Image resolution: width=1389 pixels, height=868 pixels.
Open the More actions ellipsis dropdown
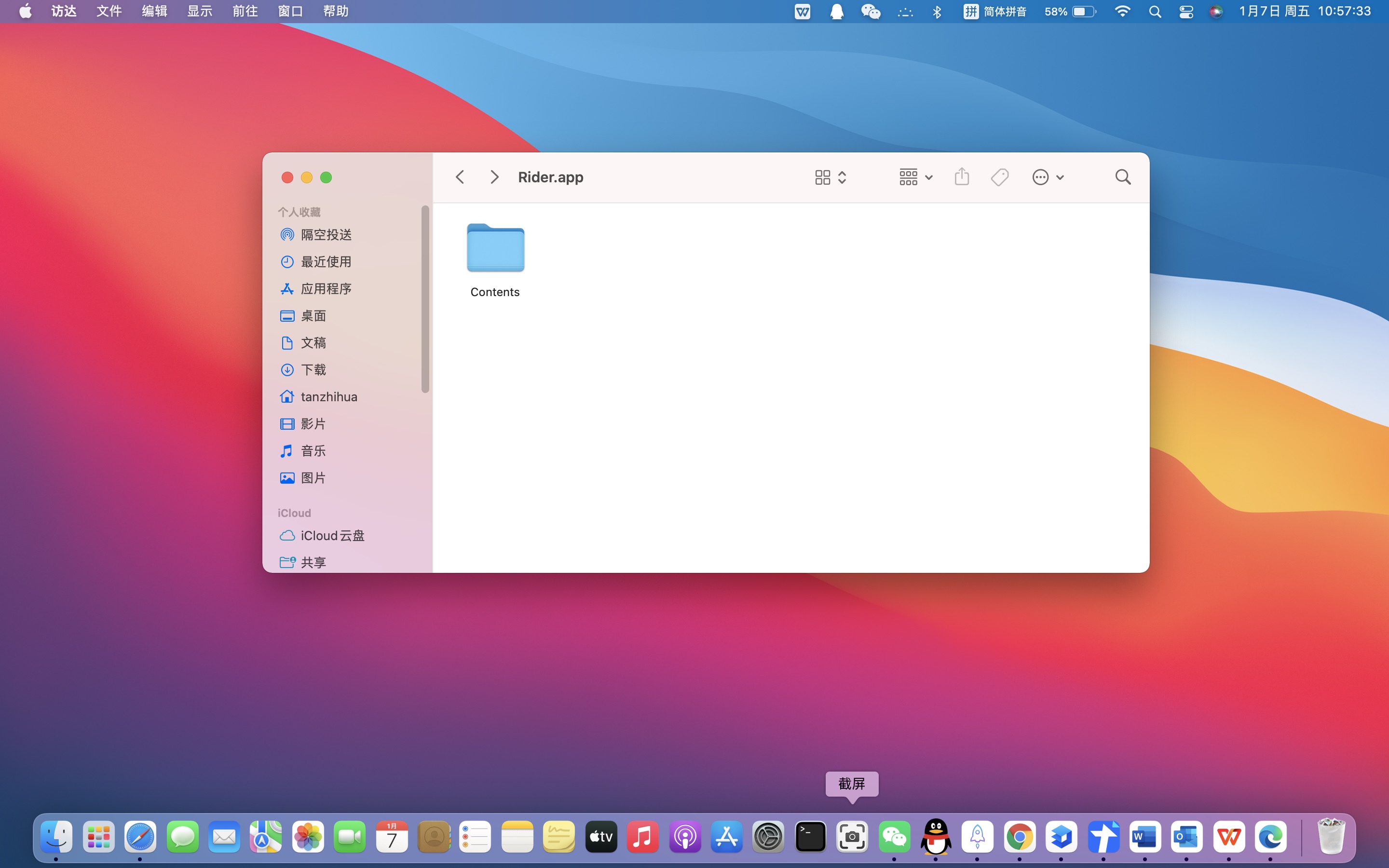point(1048,177)
